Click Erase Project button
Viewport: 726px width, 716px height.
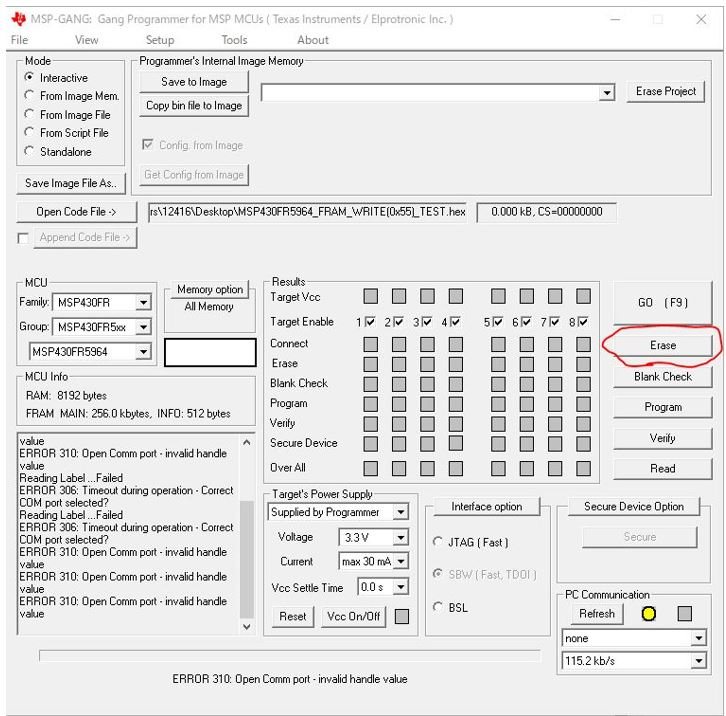click(x=666, y=91)
